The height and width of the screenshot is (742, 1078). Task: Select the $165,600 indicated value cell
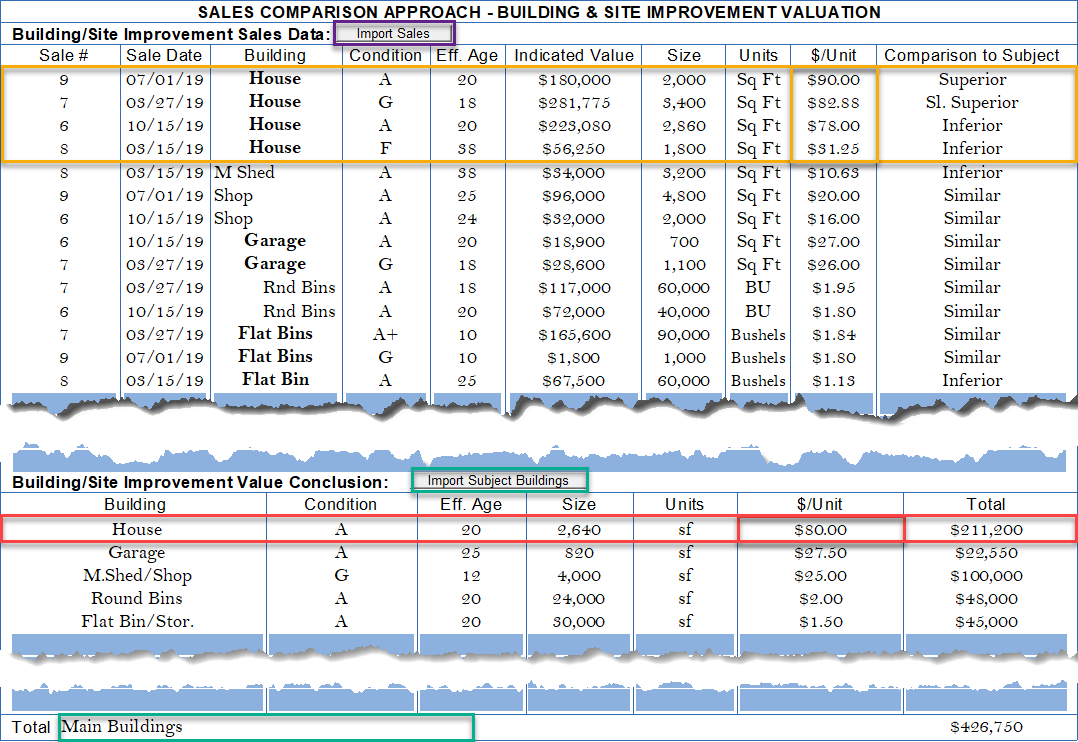pos(571,334)
